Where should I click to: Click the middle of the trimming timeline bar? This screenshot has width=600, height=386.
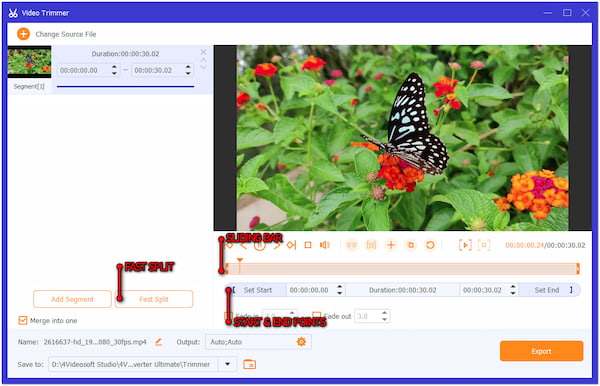coord(403,269)
